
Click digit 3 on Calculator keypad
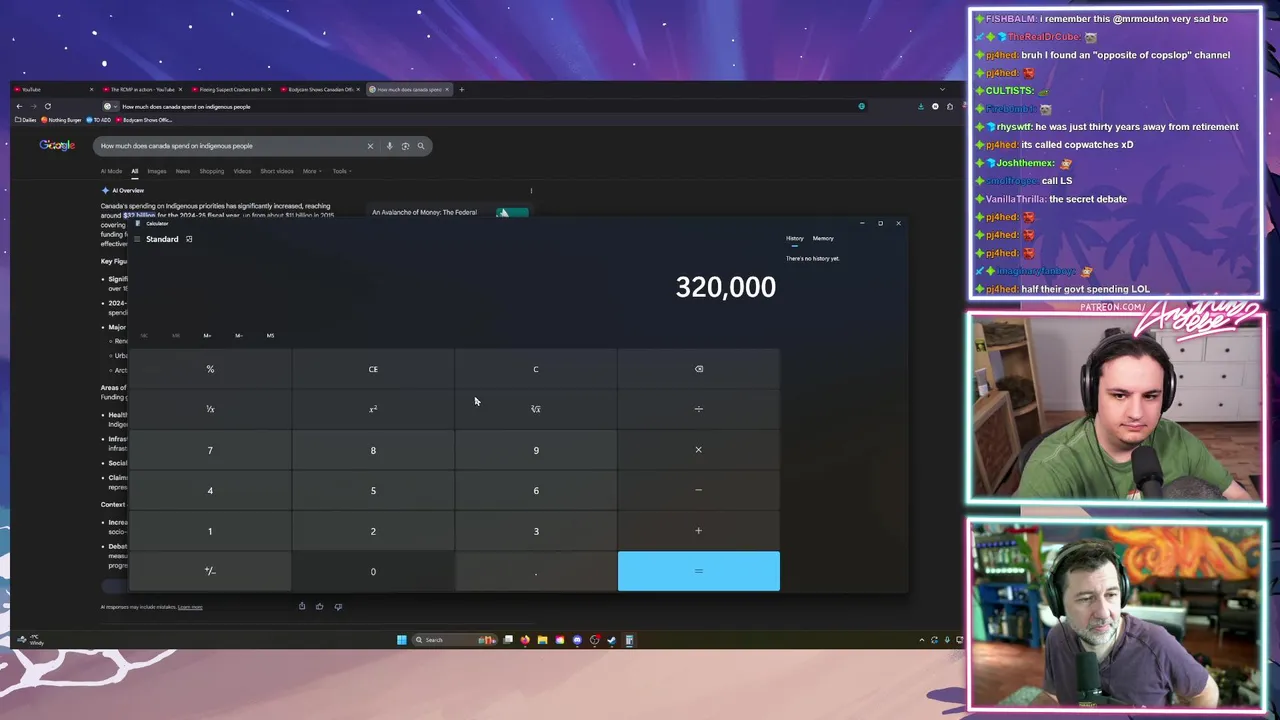(x=536, y=531)
